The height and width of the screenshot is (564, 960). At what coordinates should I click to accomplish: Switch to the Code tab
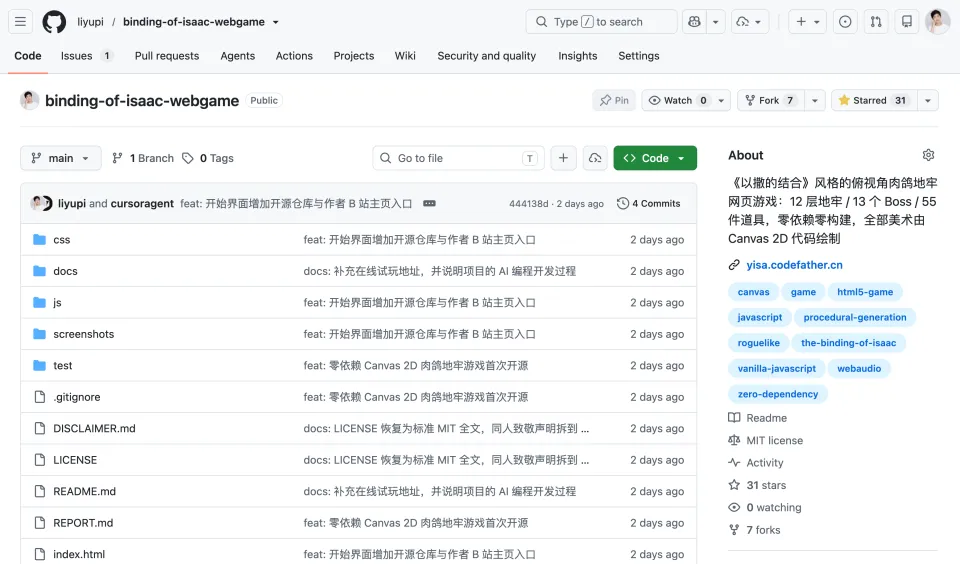(x=28, y=56)
